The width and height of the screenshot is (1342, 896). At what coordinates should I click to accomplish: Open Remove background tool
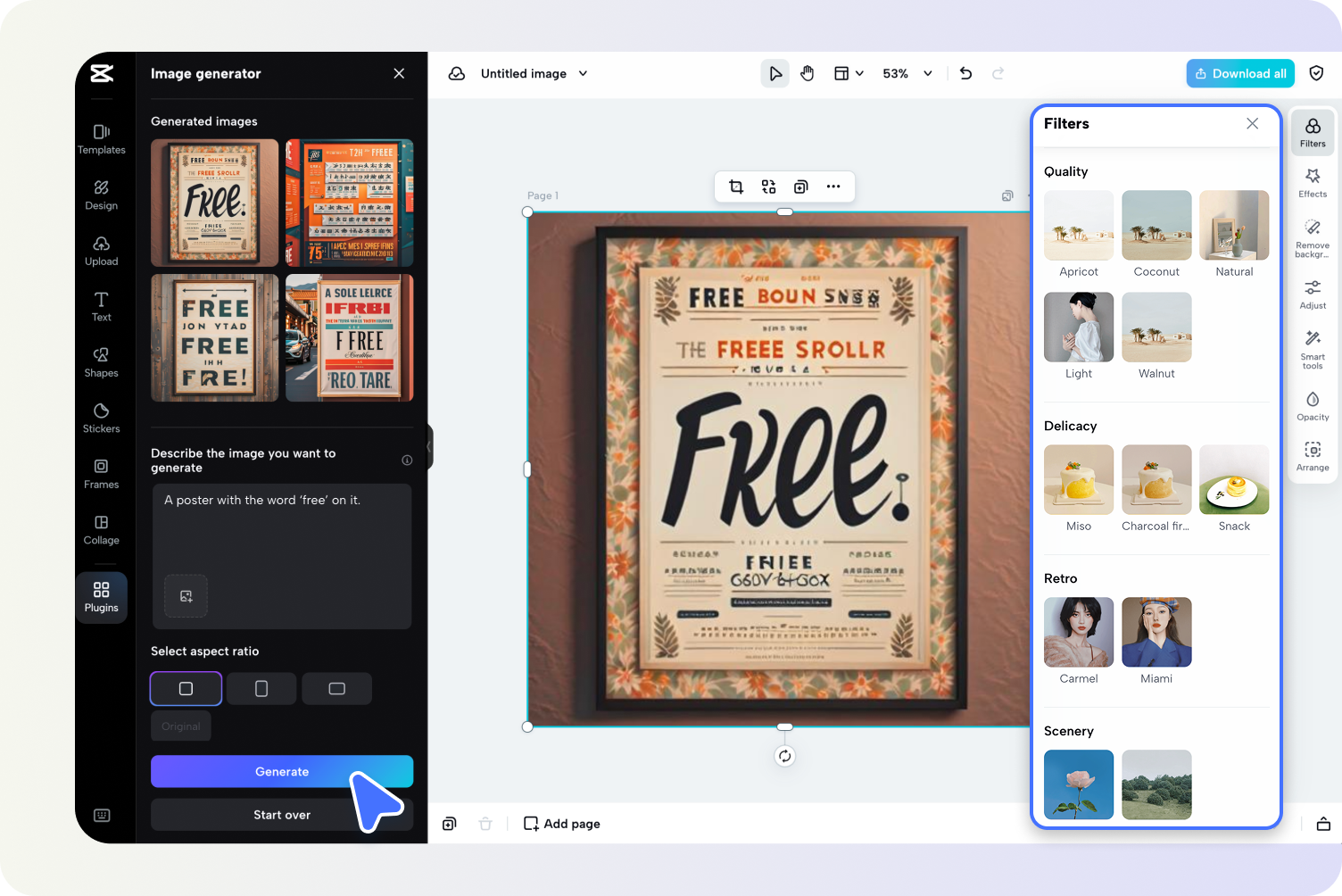[x=1313, y=238]
